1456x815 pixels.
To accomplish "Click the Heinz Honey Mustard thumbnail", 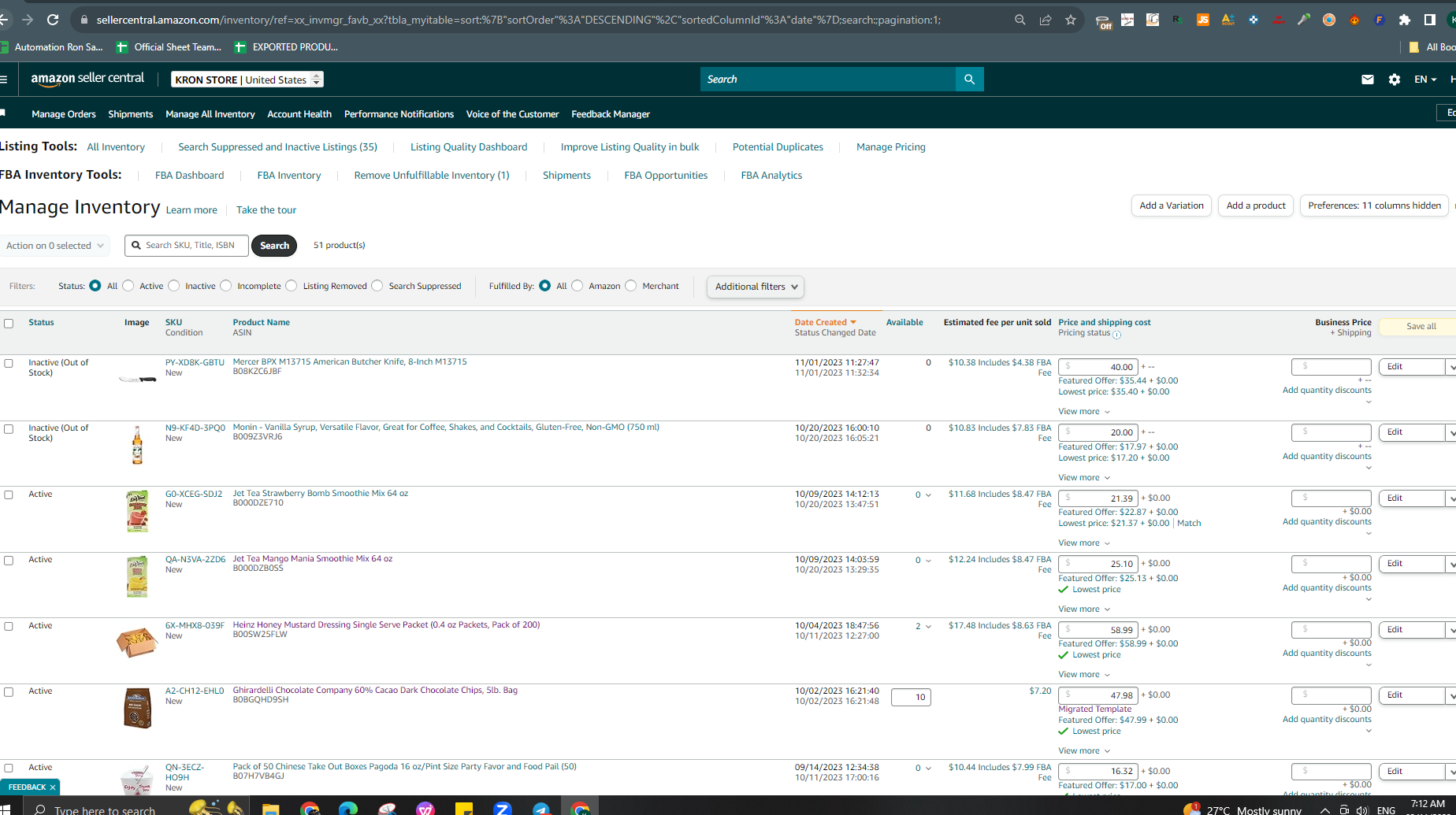I will pos(136,642).
